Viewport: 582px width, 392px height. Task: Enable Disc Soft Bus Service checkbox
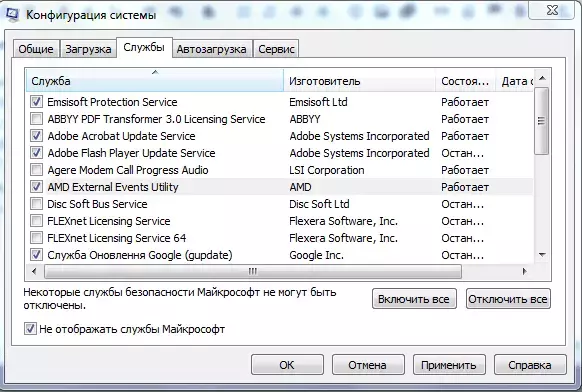36,204
